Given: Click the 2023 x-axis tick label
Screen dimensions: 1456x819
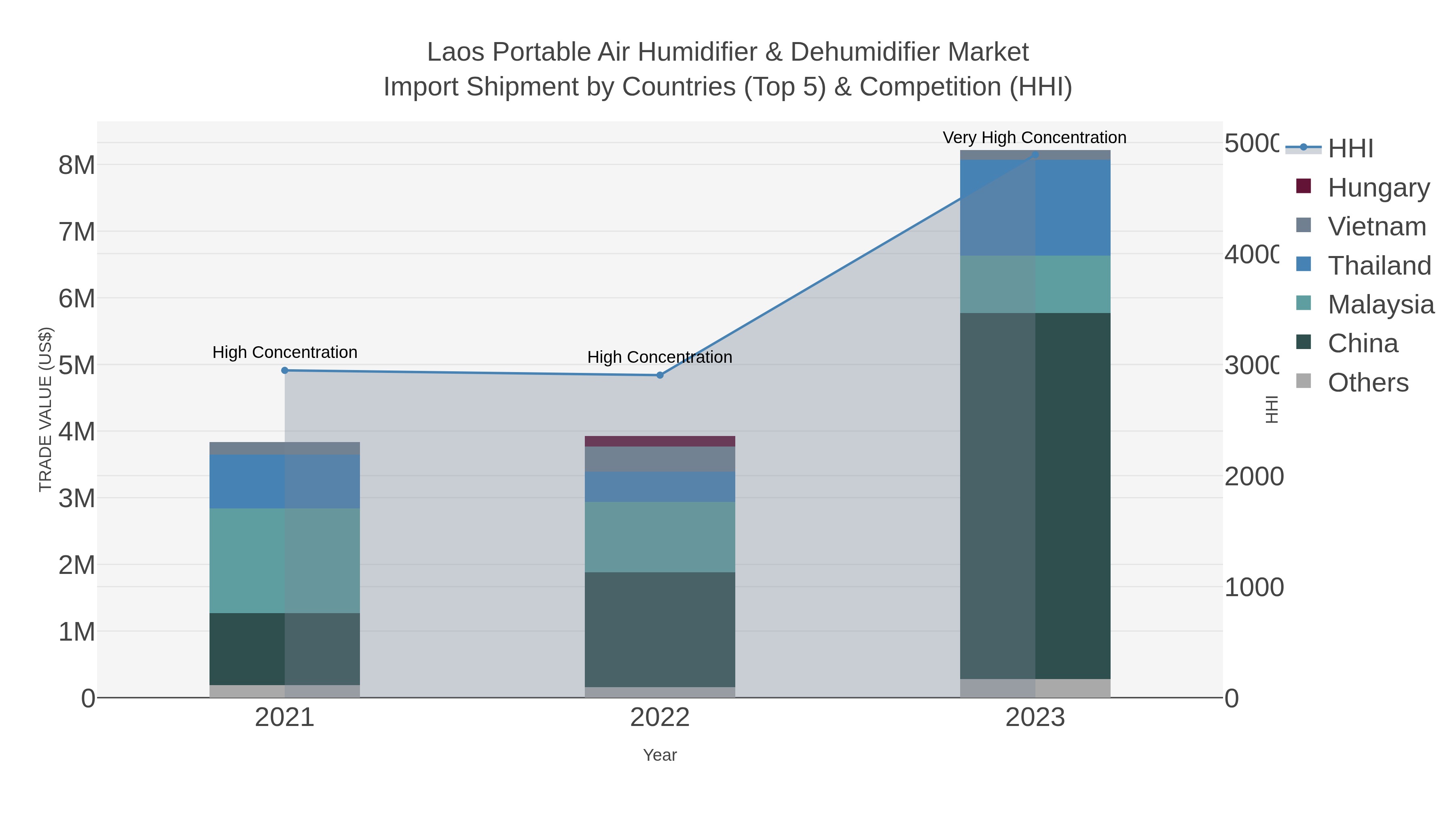Looking at the screenshot, I should point(1035,718).
